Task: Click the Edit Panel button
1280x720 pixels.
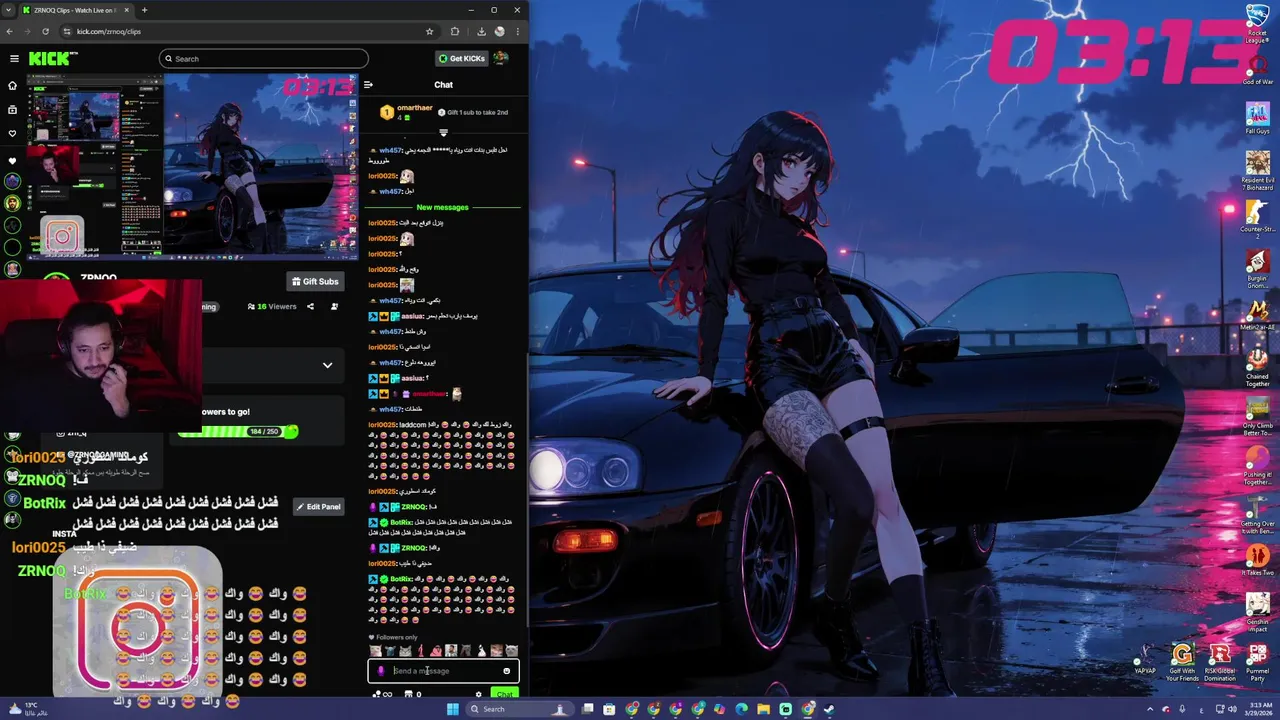Action: click(x=318, y=507)
